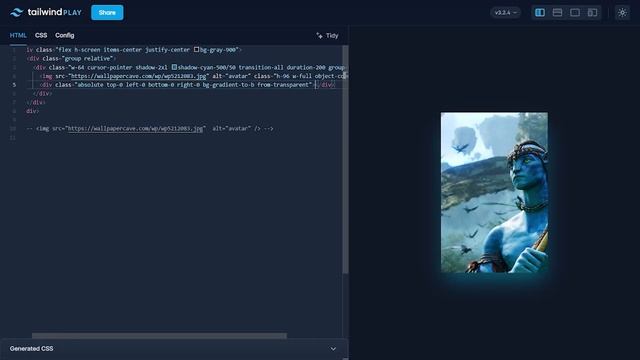This screenshot has width=640, height=360.
Task: Click the vertical scrollbar of the editor
Action: pos(345,159)
